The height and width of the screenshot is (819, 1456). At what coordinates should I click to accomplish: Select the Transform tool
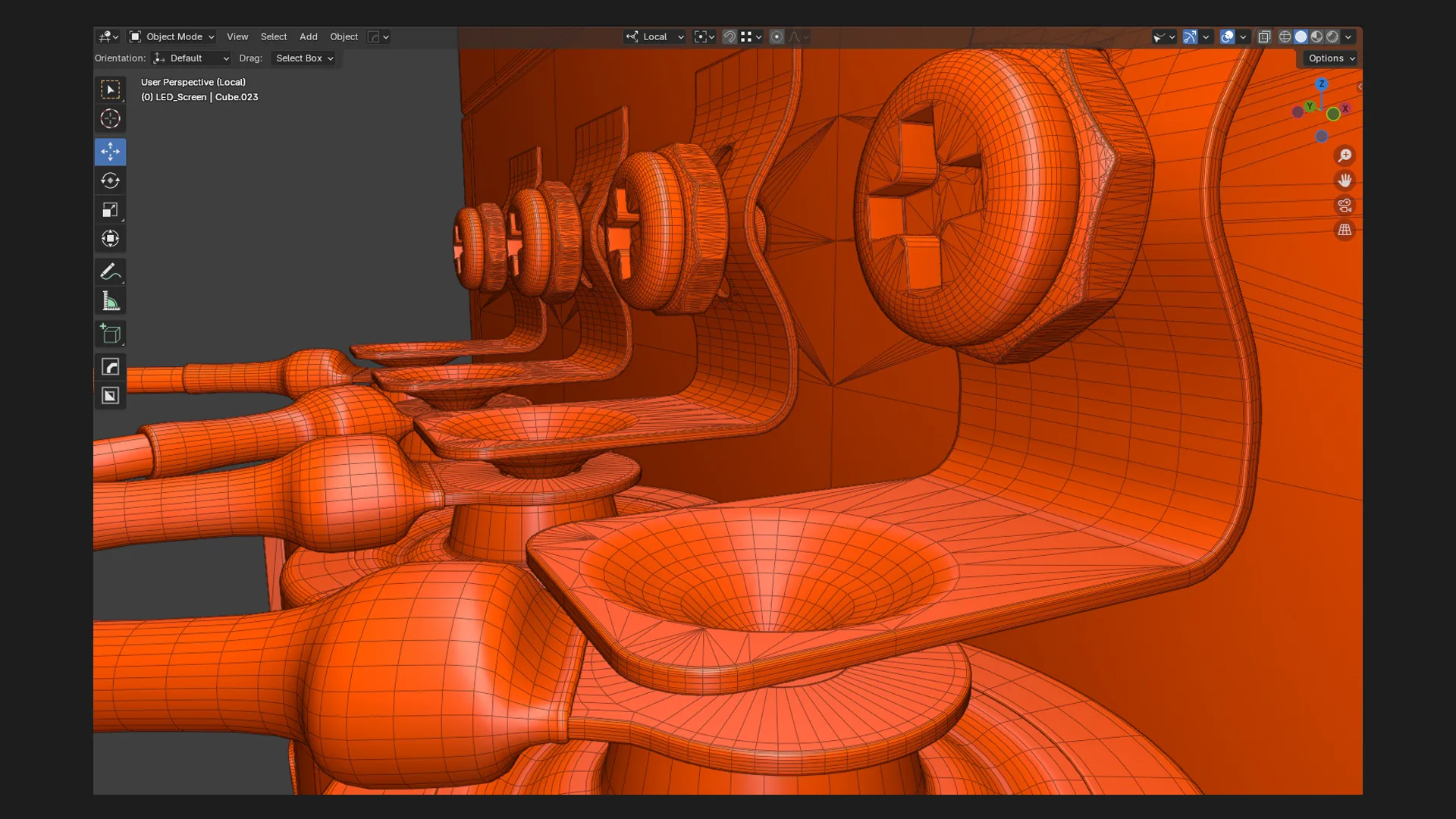coord(110,239)
